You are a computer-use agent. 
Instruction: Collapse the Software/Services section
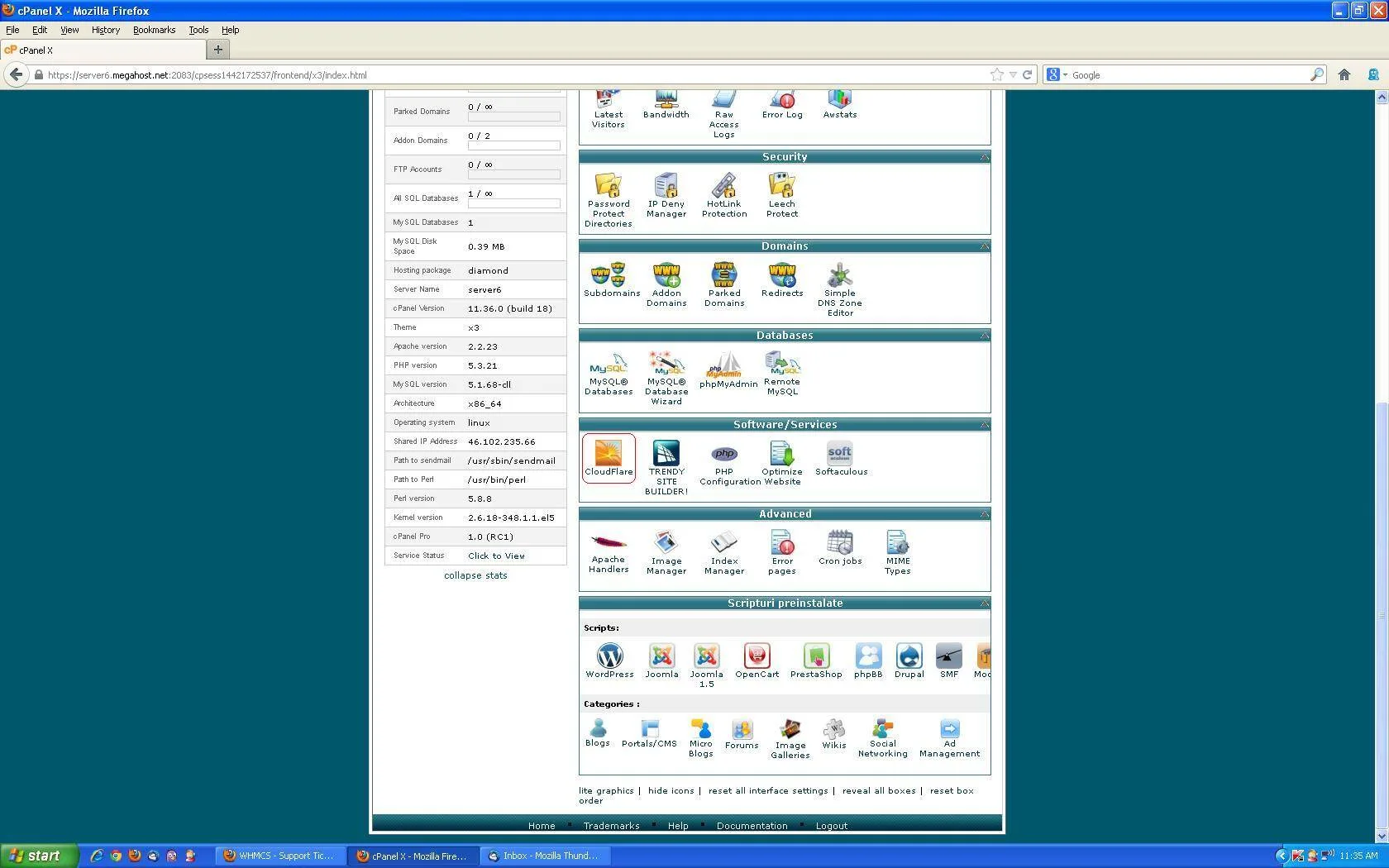point(985,424)
